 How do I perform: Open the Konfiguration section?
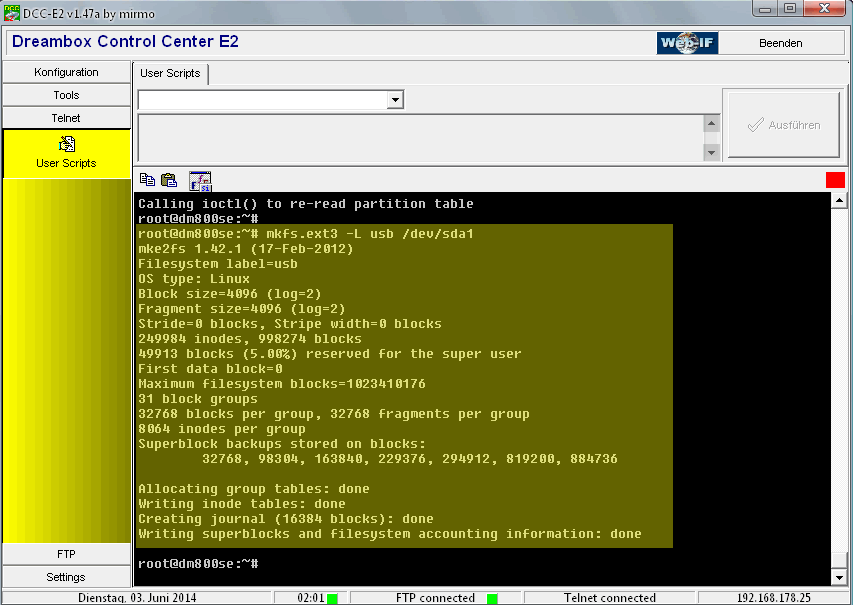click(x=66, y=72)
